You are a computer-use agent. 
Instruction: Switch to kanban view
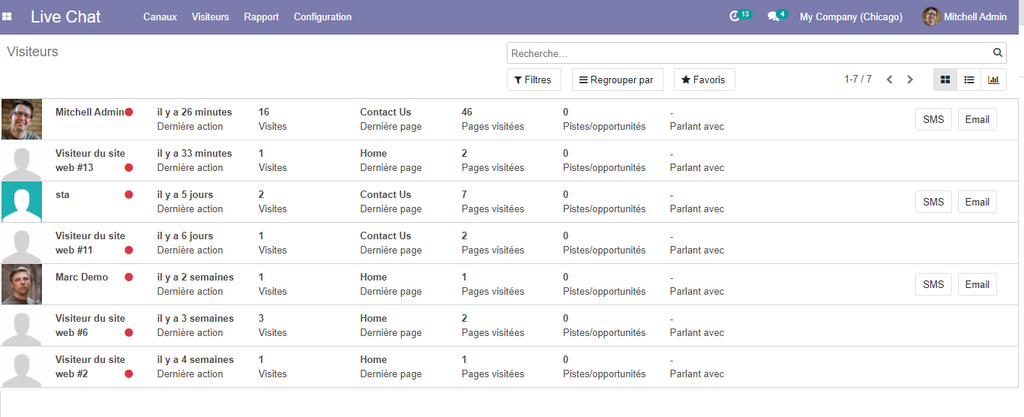943,80
